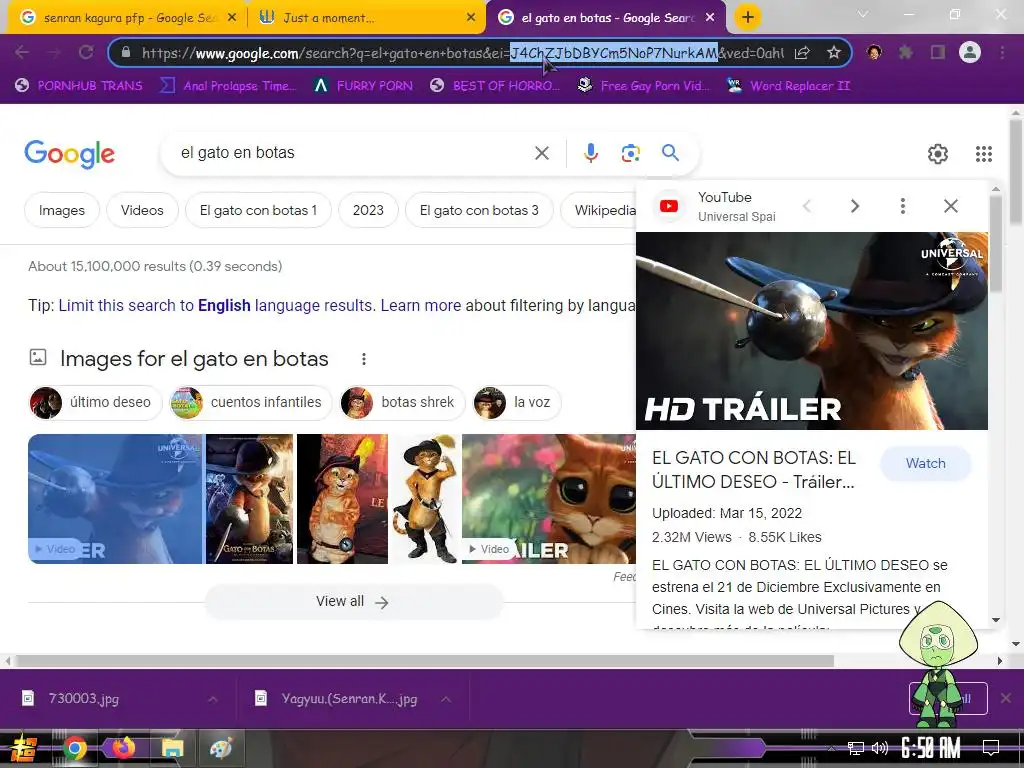Open the Chrome three-dot menu

[x=1002, y=52]
